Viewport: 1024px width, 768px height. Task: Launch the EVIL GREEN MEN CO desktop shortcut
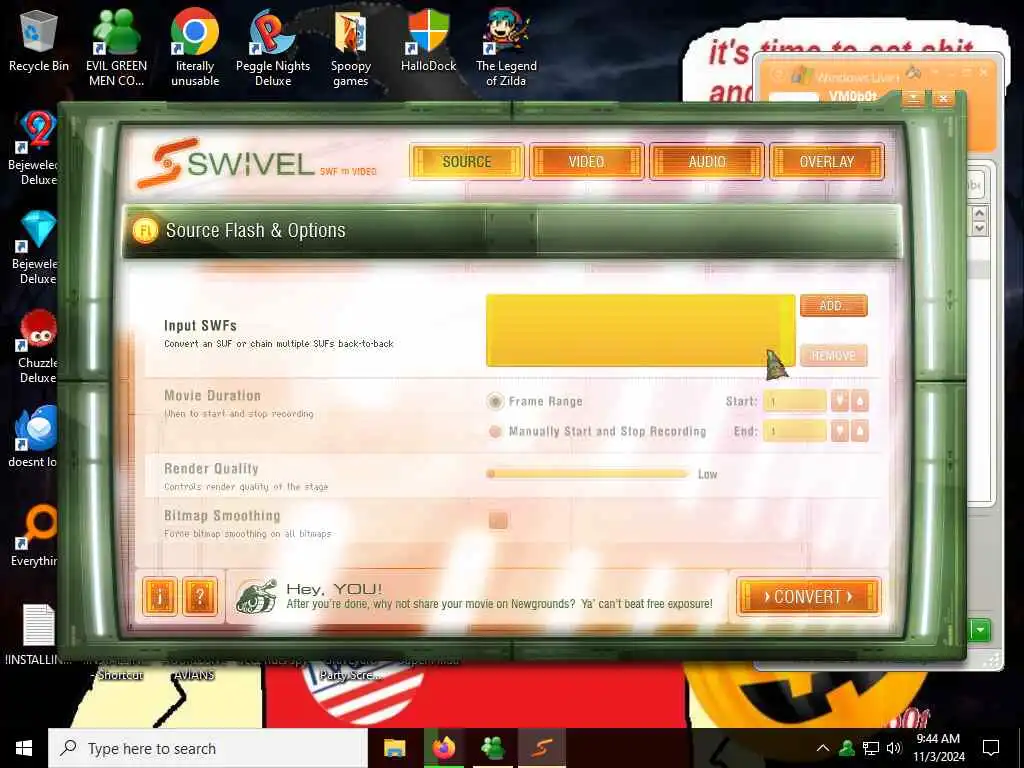pos(116,47)
